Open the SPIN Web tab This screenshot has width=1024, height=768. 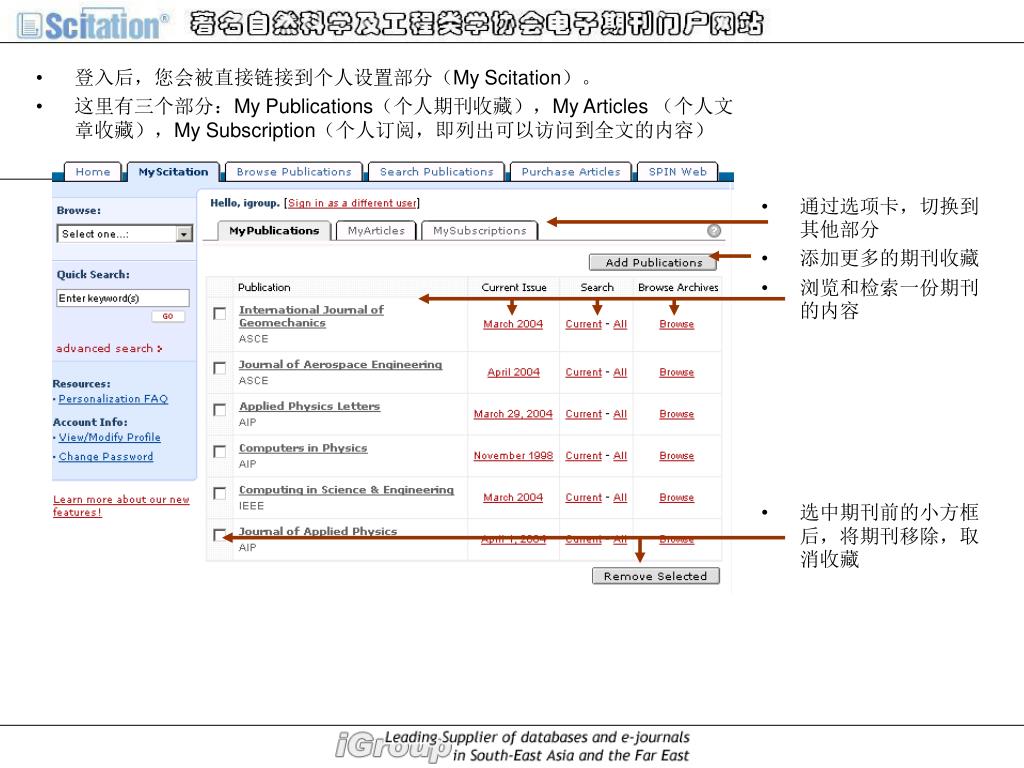(677, 172)
